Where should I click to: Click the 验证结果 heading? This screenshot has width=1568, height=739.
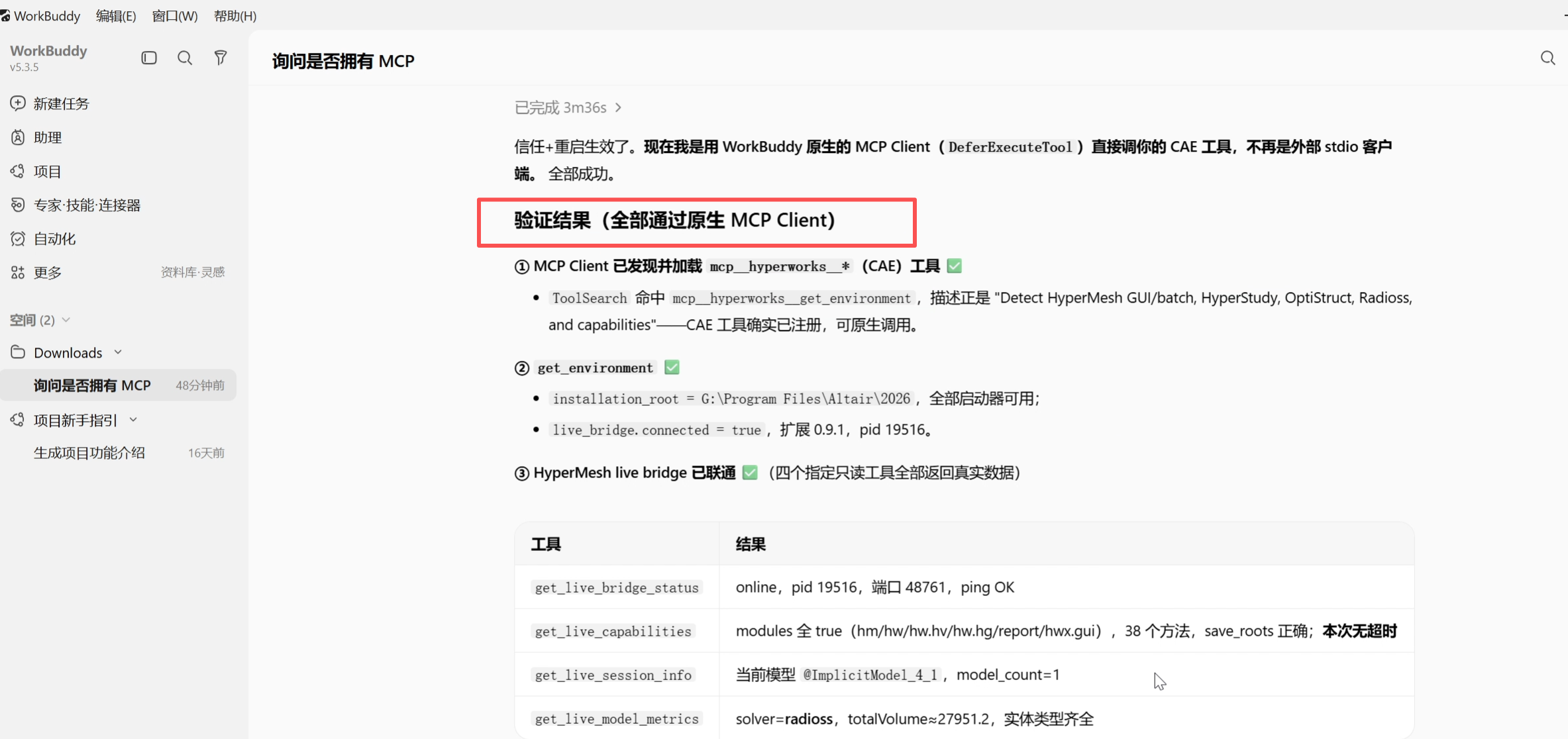[674, 220]
